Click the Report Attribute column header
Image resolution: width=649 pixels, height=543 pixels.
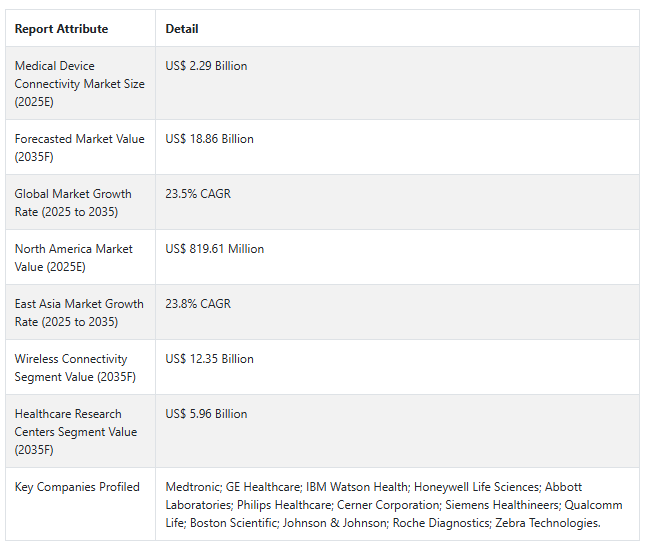[61, 29]
